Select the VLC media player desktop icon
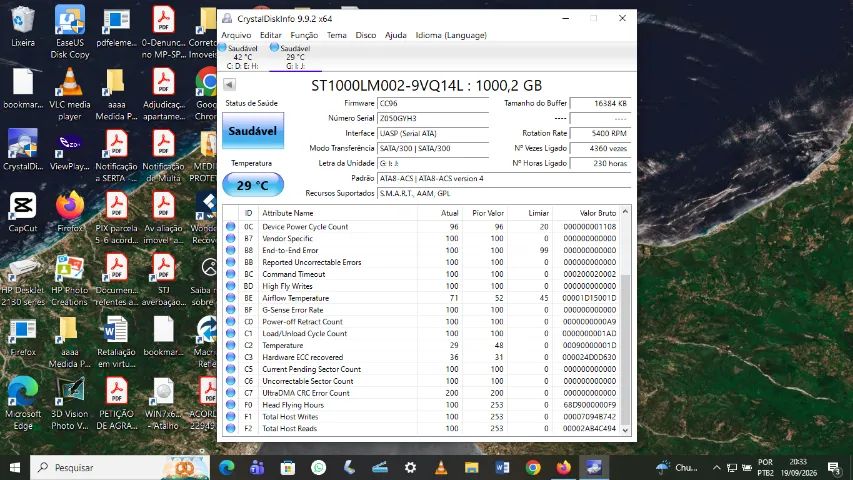853x480 pixels. (x=70, y=94)
